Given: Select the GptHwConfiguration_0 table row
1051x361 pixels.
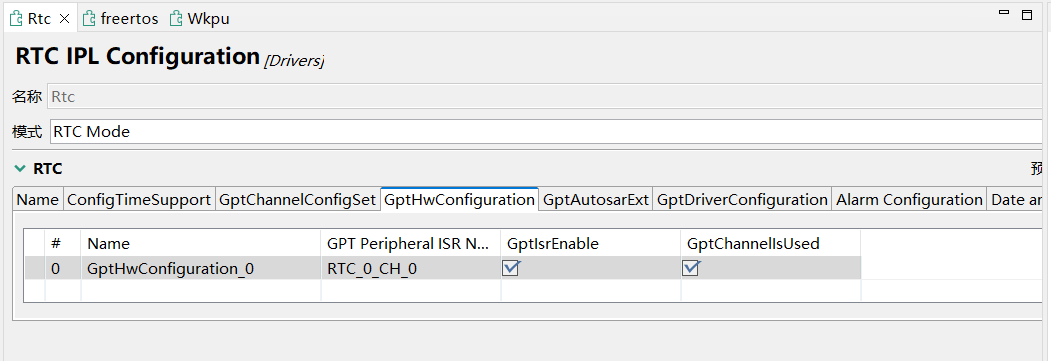Looking at the screenshot, I should (x=442, y=269).
